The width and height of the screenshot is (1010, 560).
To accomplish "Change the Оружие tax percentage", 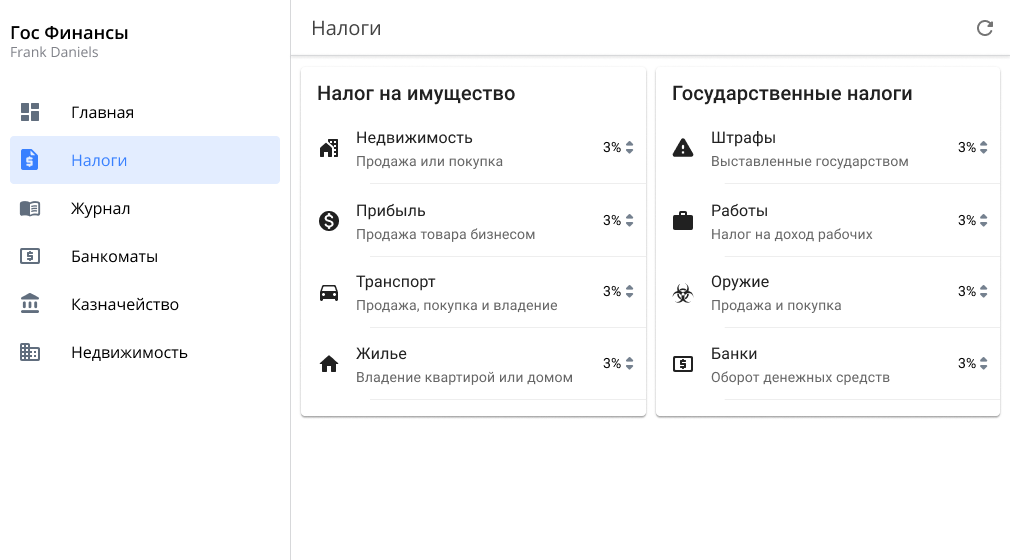I will [x=973, y=292].
